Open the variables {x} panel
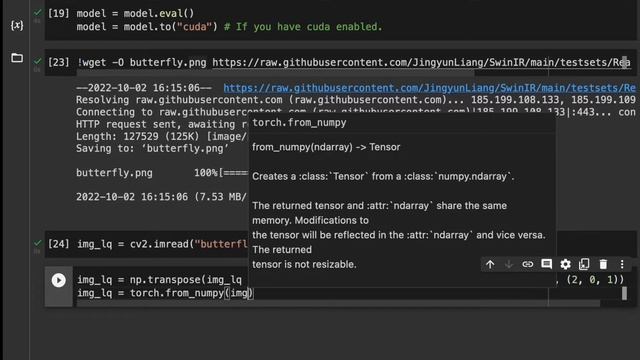 tap(17, 25)
